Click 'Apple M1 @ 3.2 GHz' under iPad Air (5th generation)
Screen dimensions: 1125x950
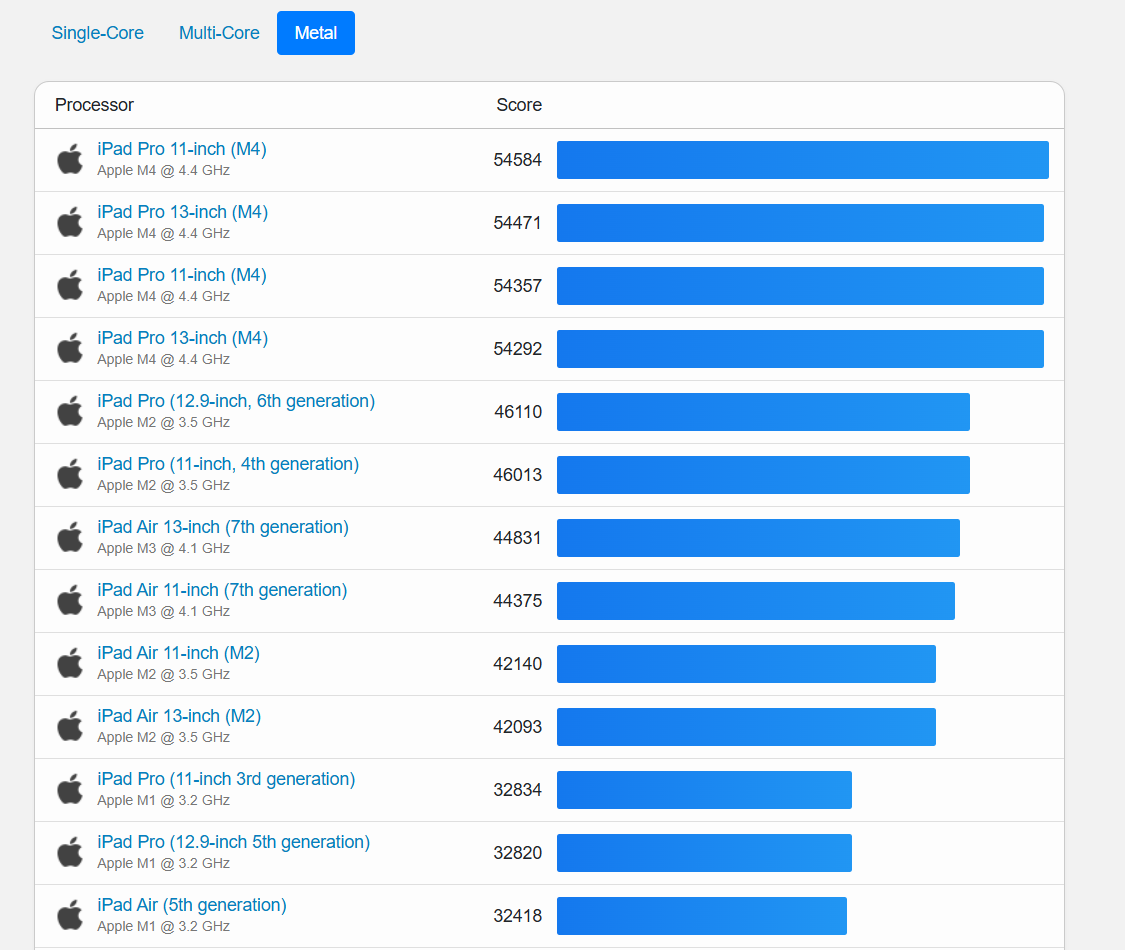click(x=164, y=926)
